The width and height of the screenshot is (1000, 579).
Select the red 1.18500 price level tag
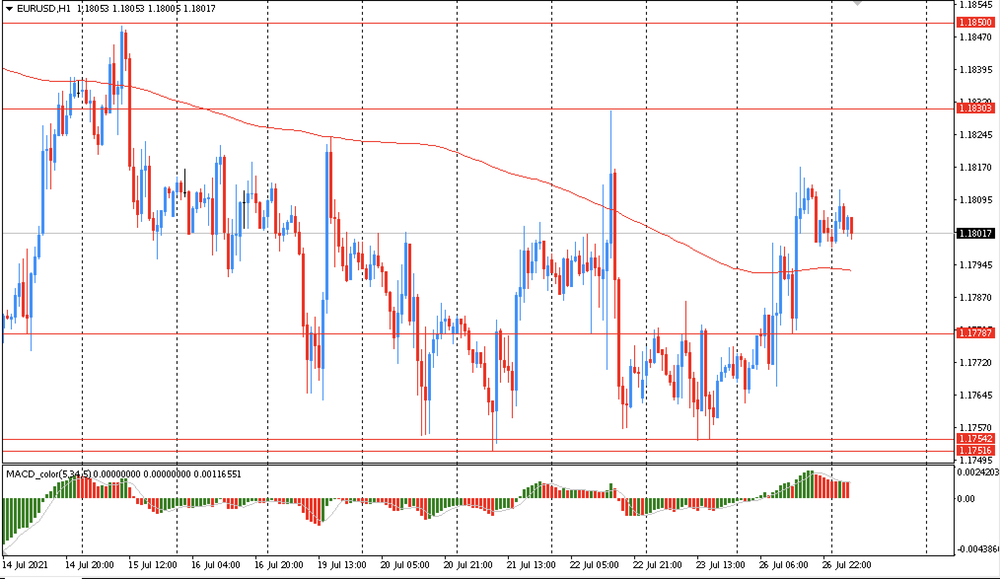[x=976, y=23]
